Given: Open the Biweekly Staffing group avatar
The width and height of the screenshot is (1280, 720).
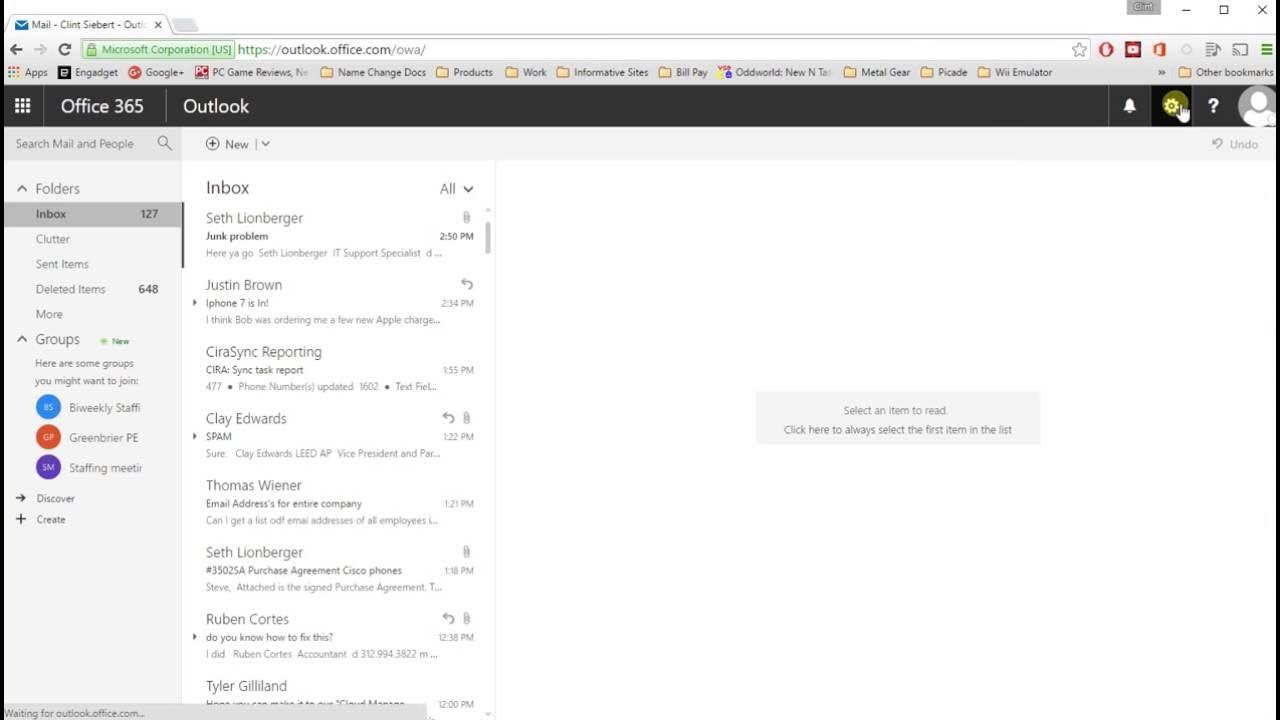Looking at the screenshot, I should [x=48, y=407].
